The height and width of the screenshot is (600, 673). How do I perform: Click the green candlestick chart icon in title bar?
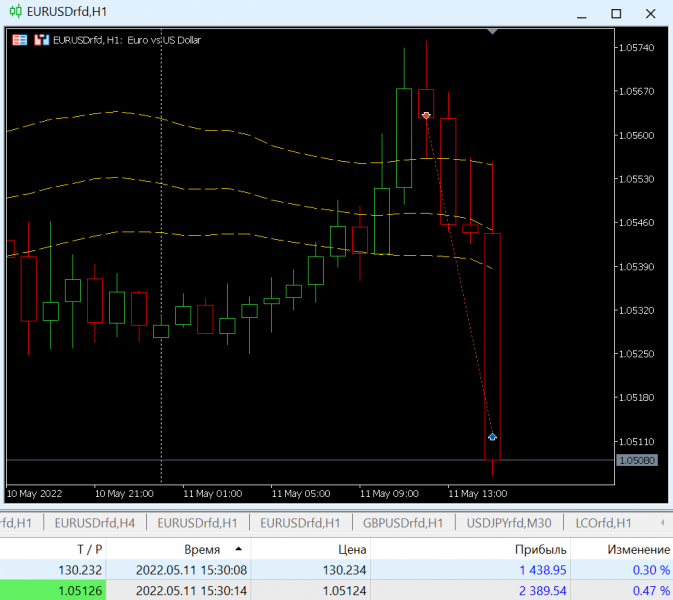(x=15, y=11)
